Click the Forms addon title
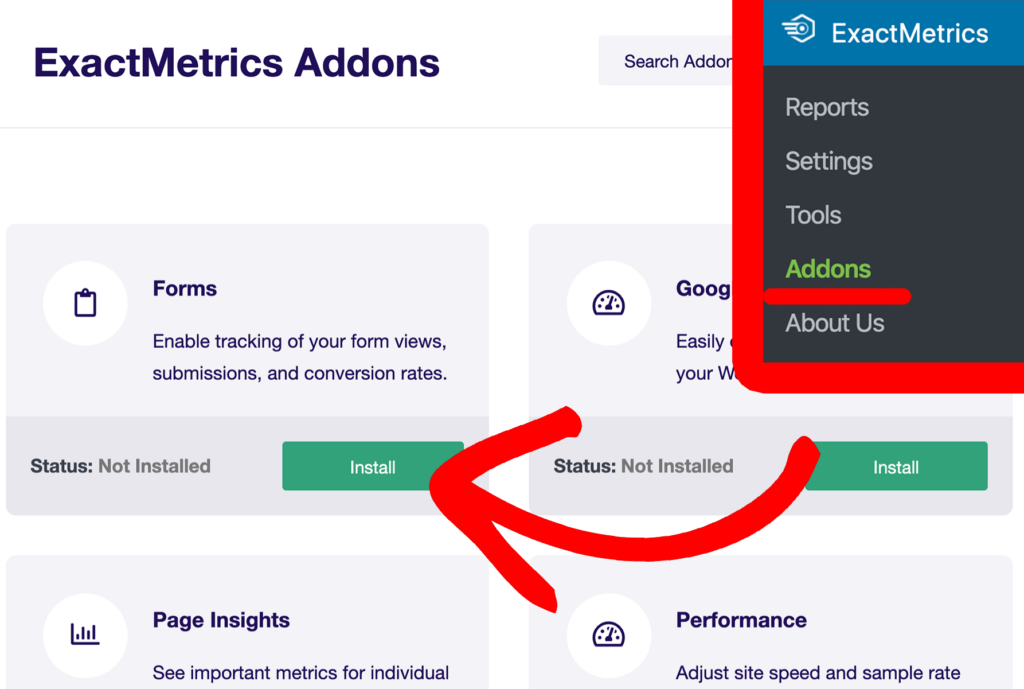 [184, 289]
